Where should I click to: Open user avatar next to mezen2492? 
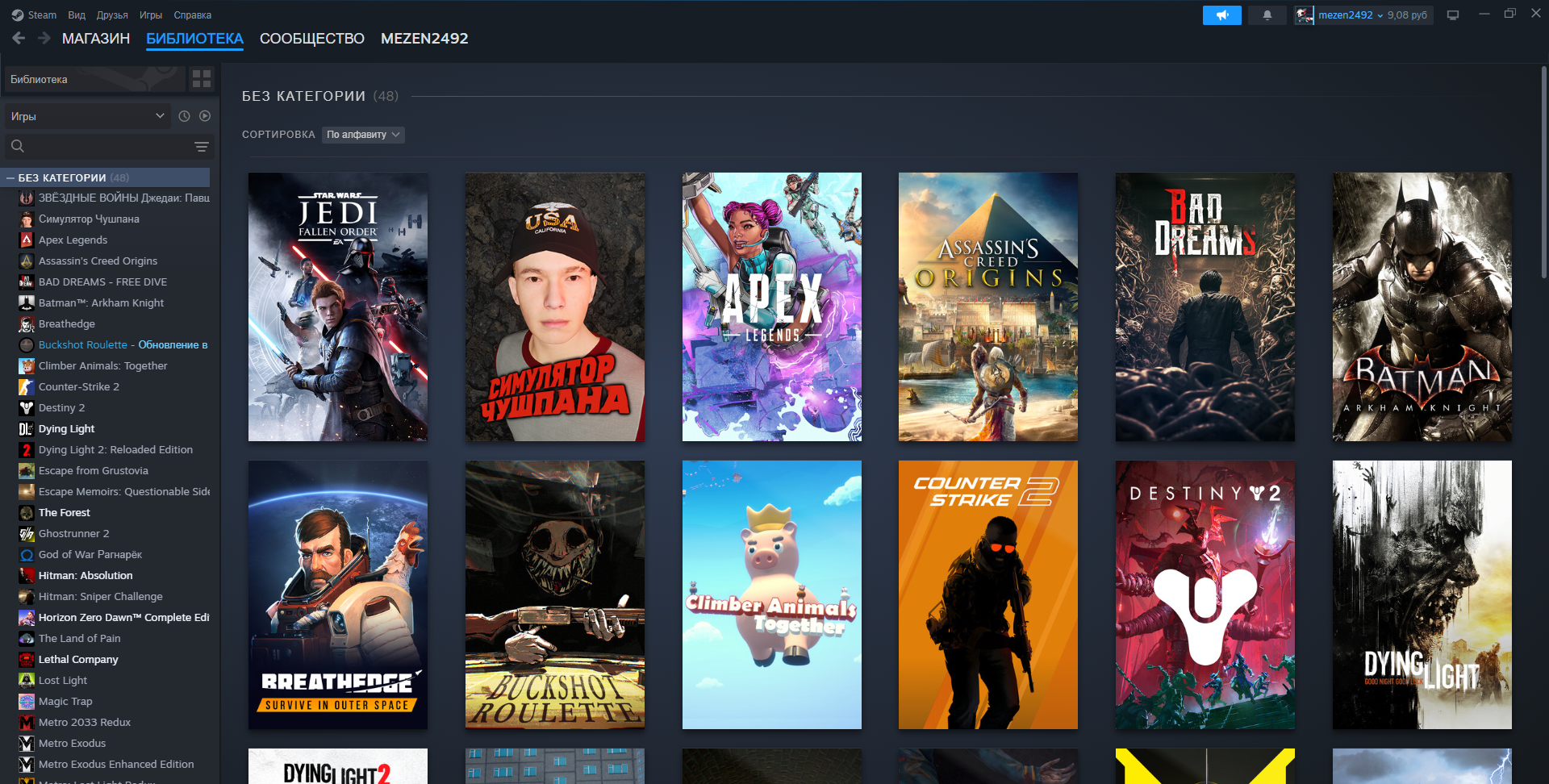point(1304,15)
